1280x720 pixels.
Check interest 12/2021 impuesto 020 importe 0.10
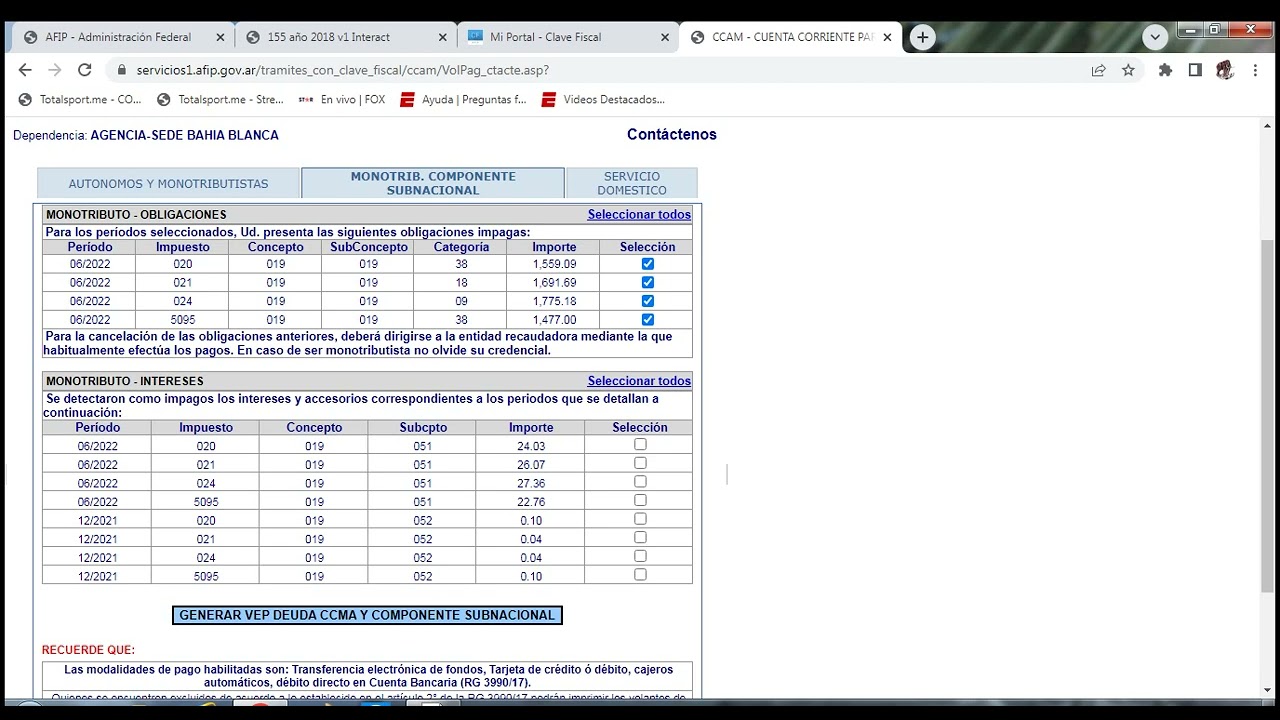coord(640,519)
